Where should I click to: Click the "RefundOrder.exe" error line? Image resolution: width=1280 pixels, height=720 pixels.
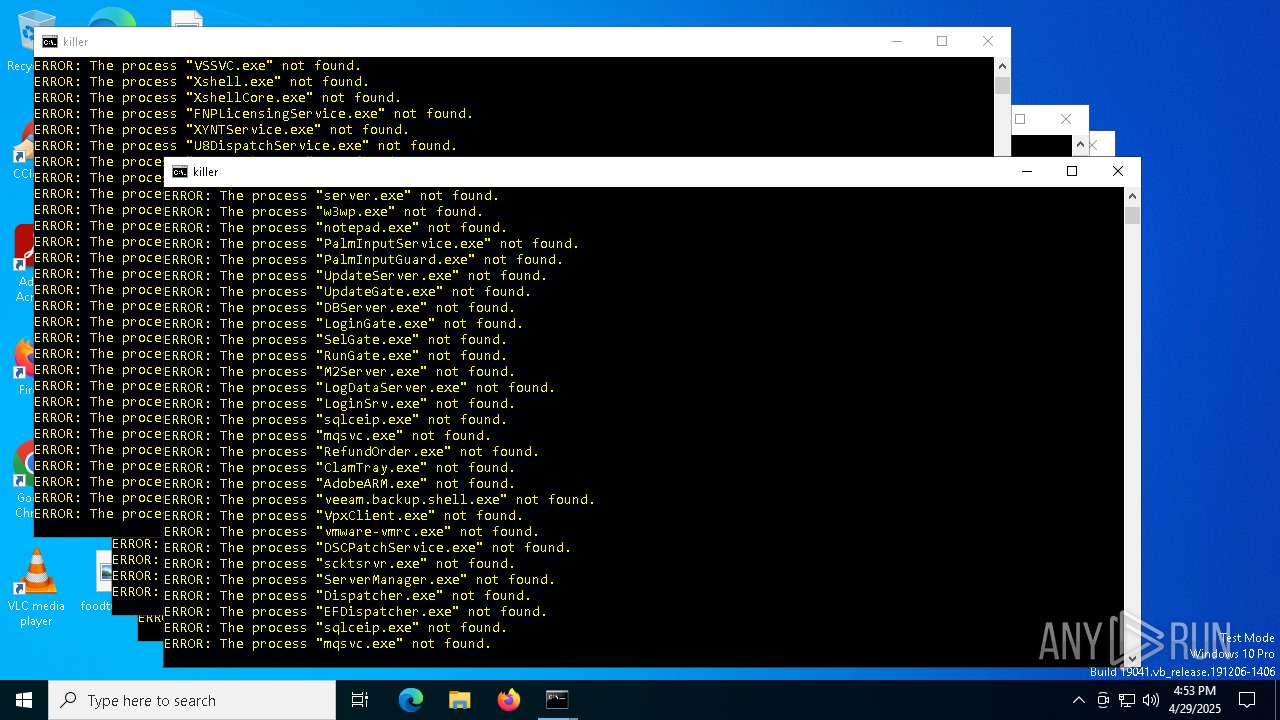[x=352, y=452]
